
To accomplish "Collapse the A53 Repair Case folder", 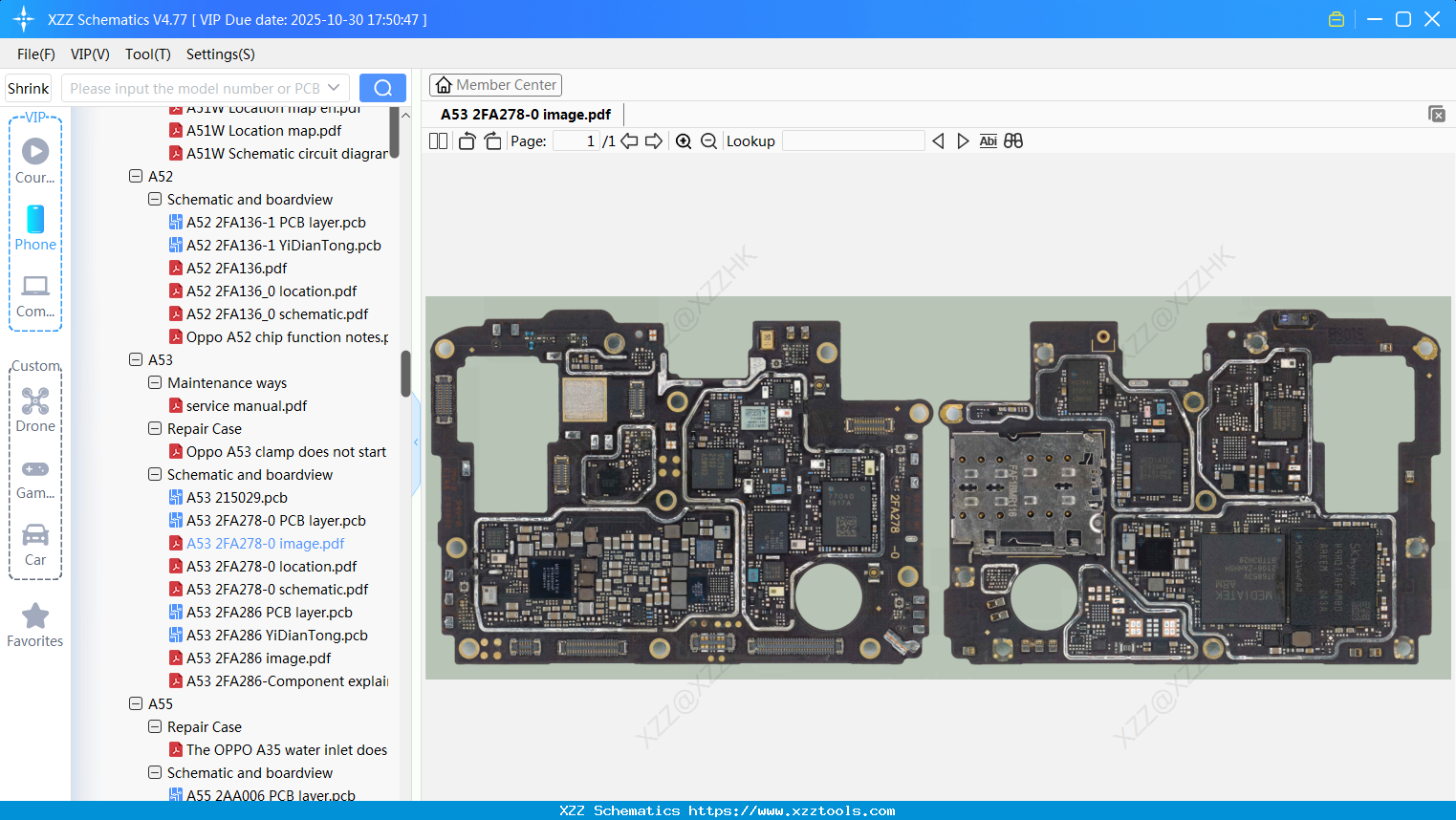I will (155, 429).
